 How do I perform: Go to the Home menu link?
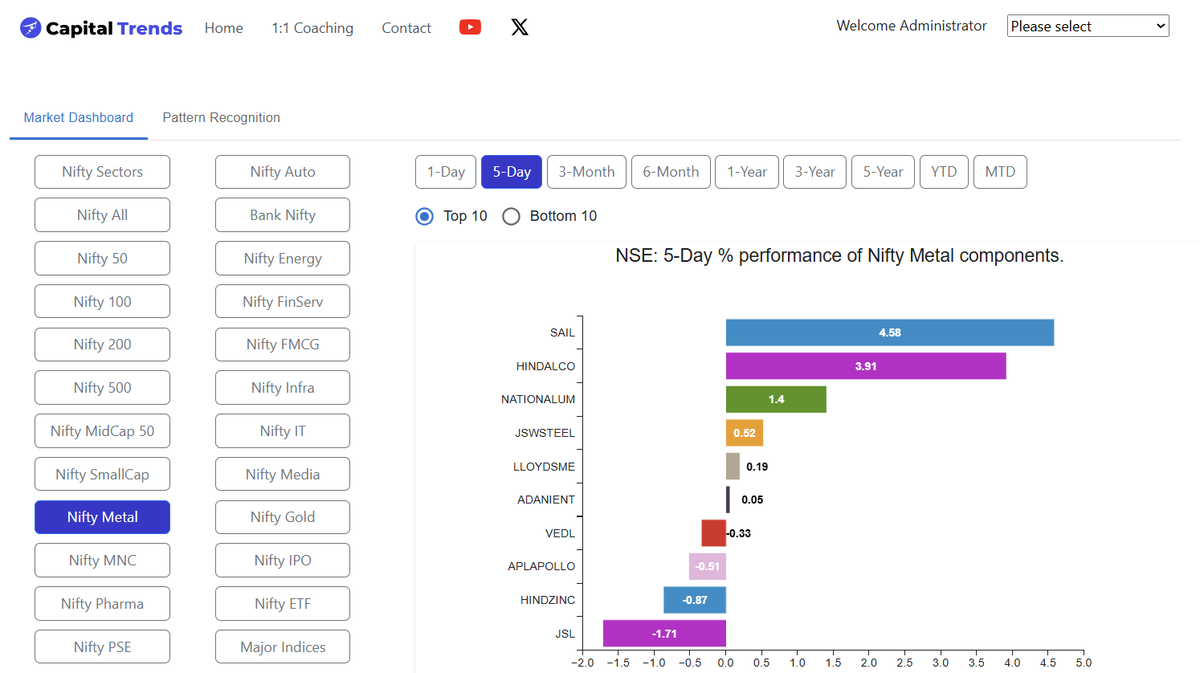point(224,28)
